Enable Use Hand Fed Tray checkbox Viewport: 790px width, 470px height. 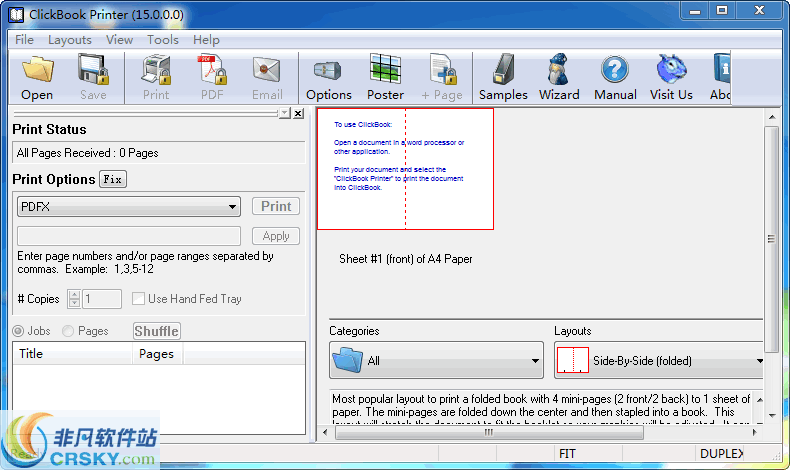[x=138, y=298]
